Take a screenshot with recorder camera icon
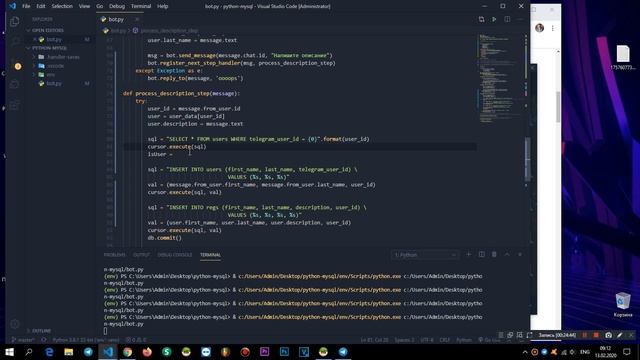 tap(608, 335)
